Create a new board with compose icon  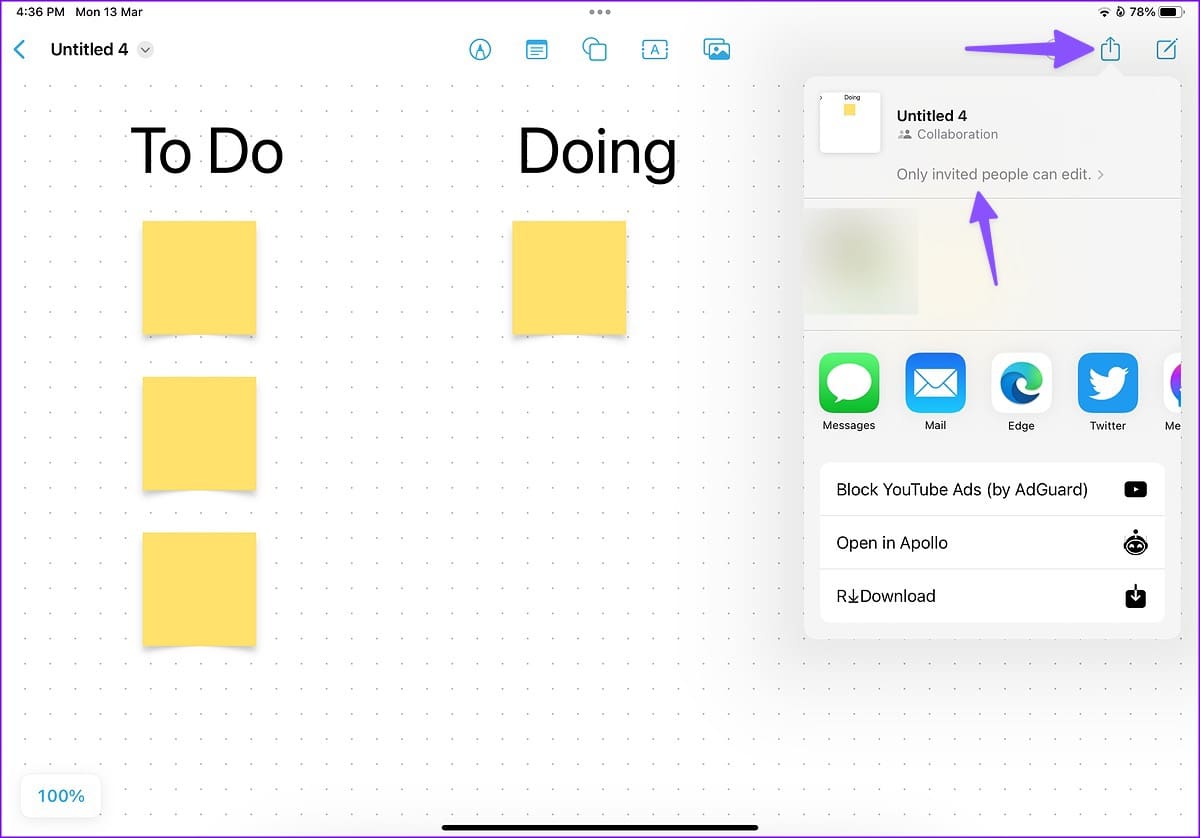coord(1166,49)
